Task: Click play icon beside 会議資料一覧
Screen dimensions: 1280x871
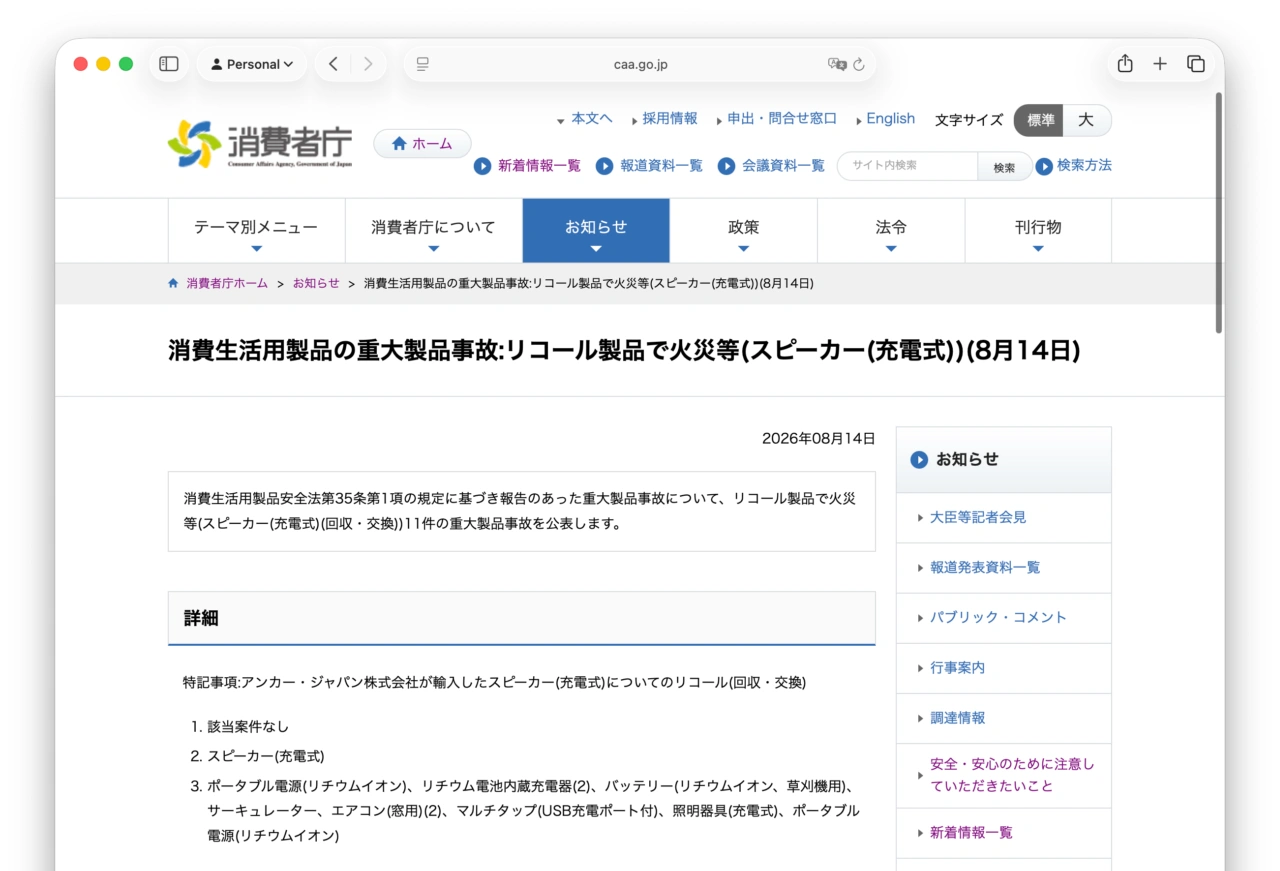Action: pyautogui.click(x=727, y=166)
